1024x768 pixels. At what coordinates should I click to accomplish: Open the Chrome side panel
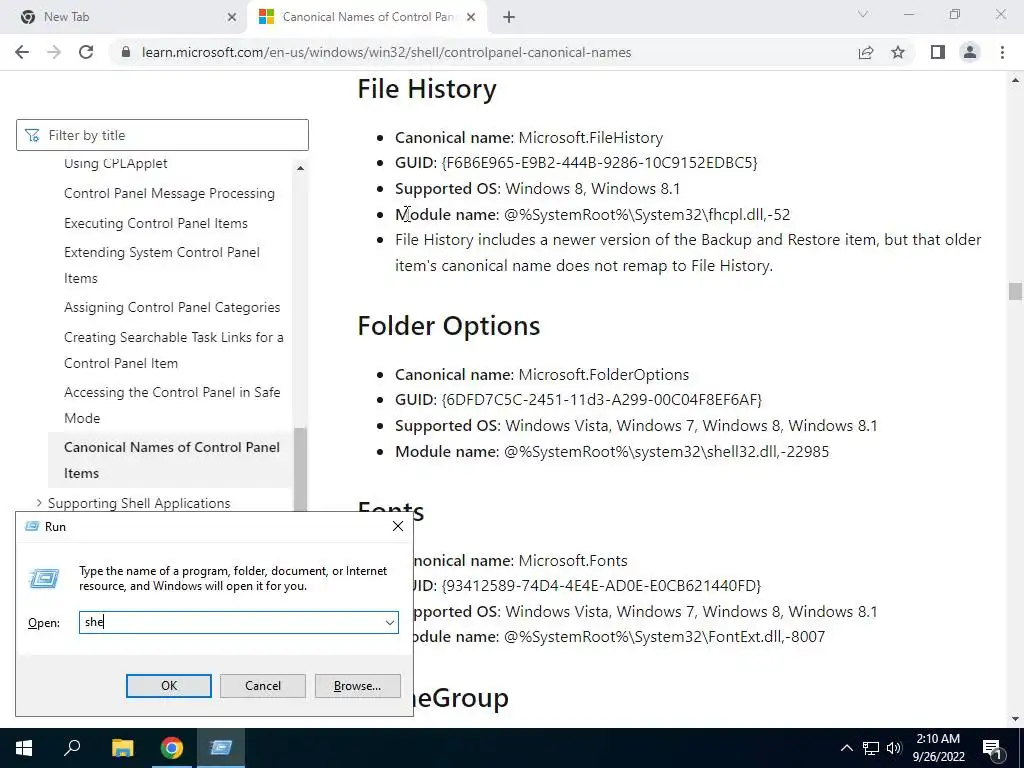938,52
